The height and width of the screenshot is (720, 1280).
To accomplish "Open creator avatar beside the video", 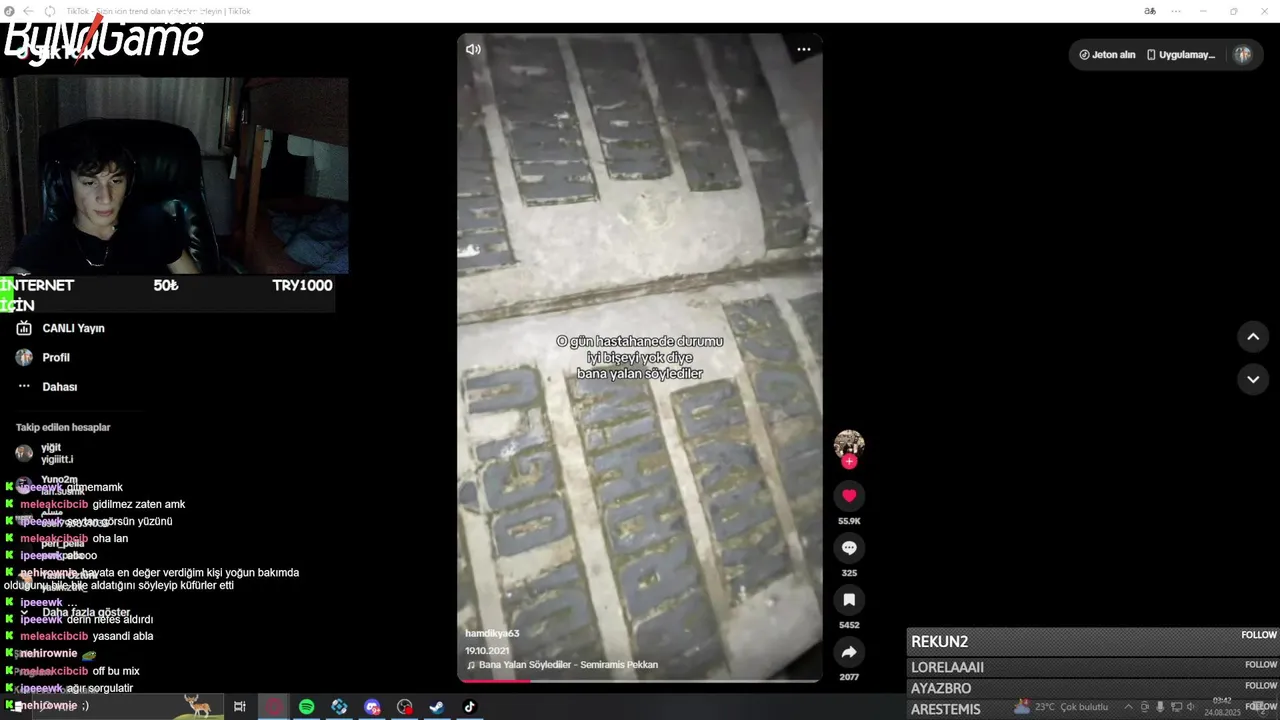I will click(849, 443).
